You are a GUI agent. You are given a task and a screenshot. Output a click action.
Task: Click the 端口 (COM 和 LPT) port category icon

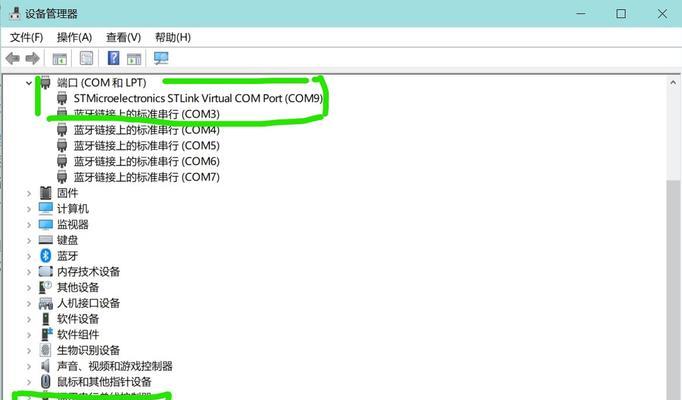click(46, 82)
